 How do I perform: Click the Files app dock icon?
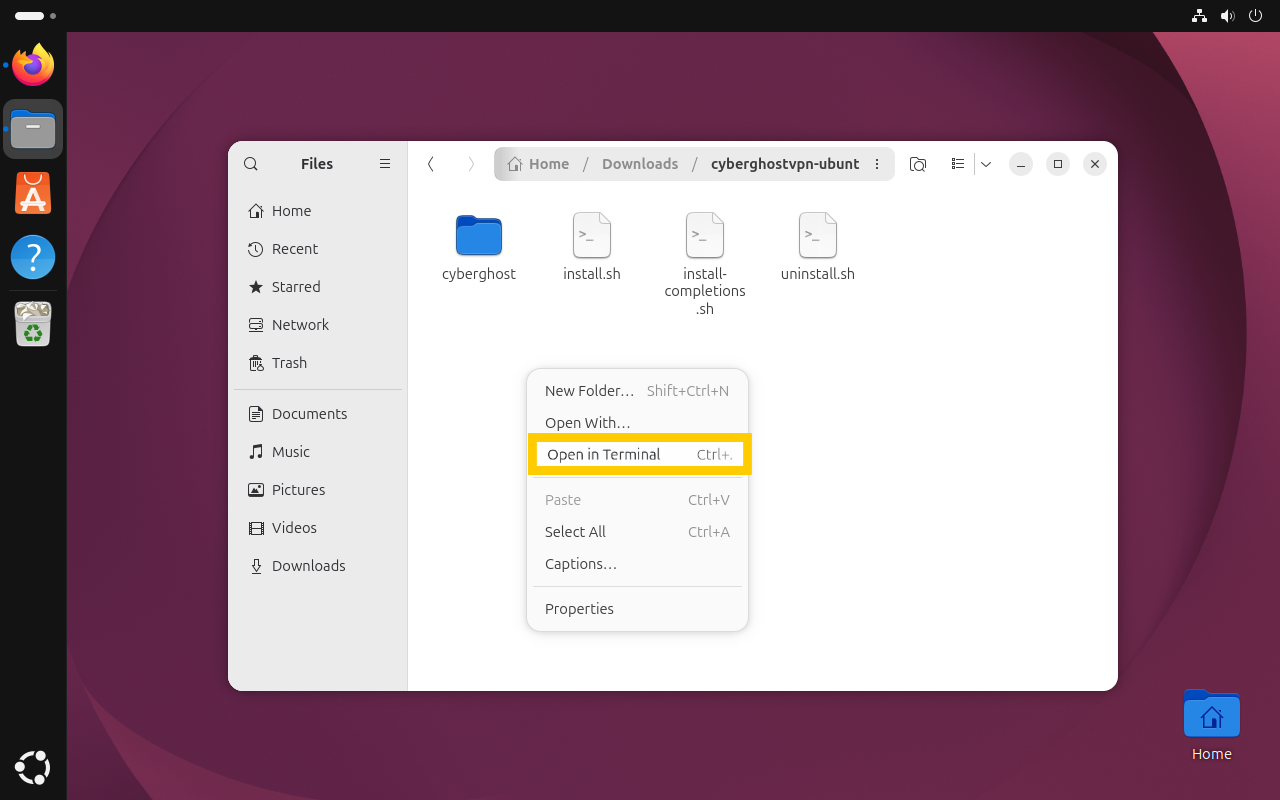33,129
